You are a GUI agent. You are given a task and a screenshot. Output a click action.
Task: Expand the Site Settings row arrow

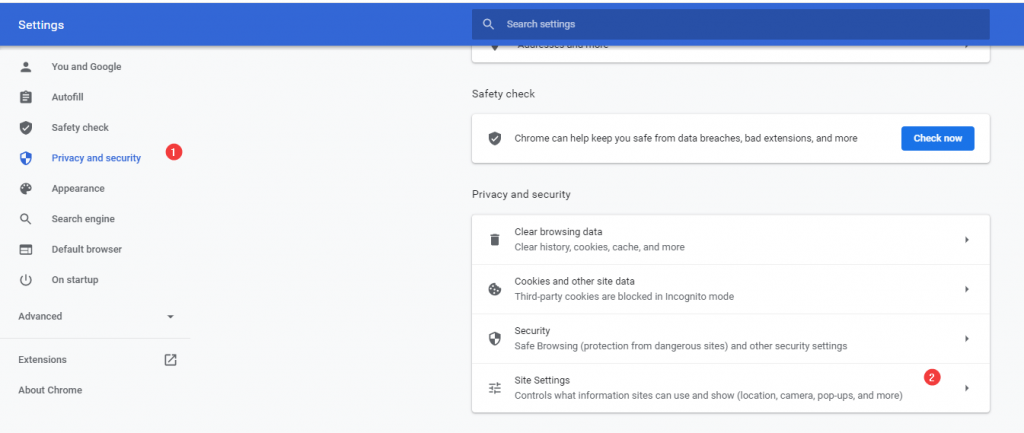(x=967, y=388)
